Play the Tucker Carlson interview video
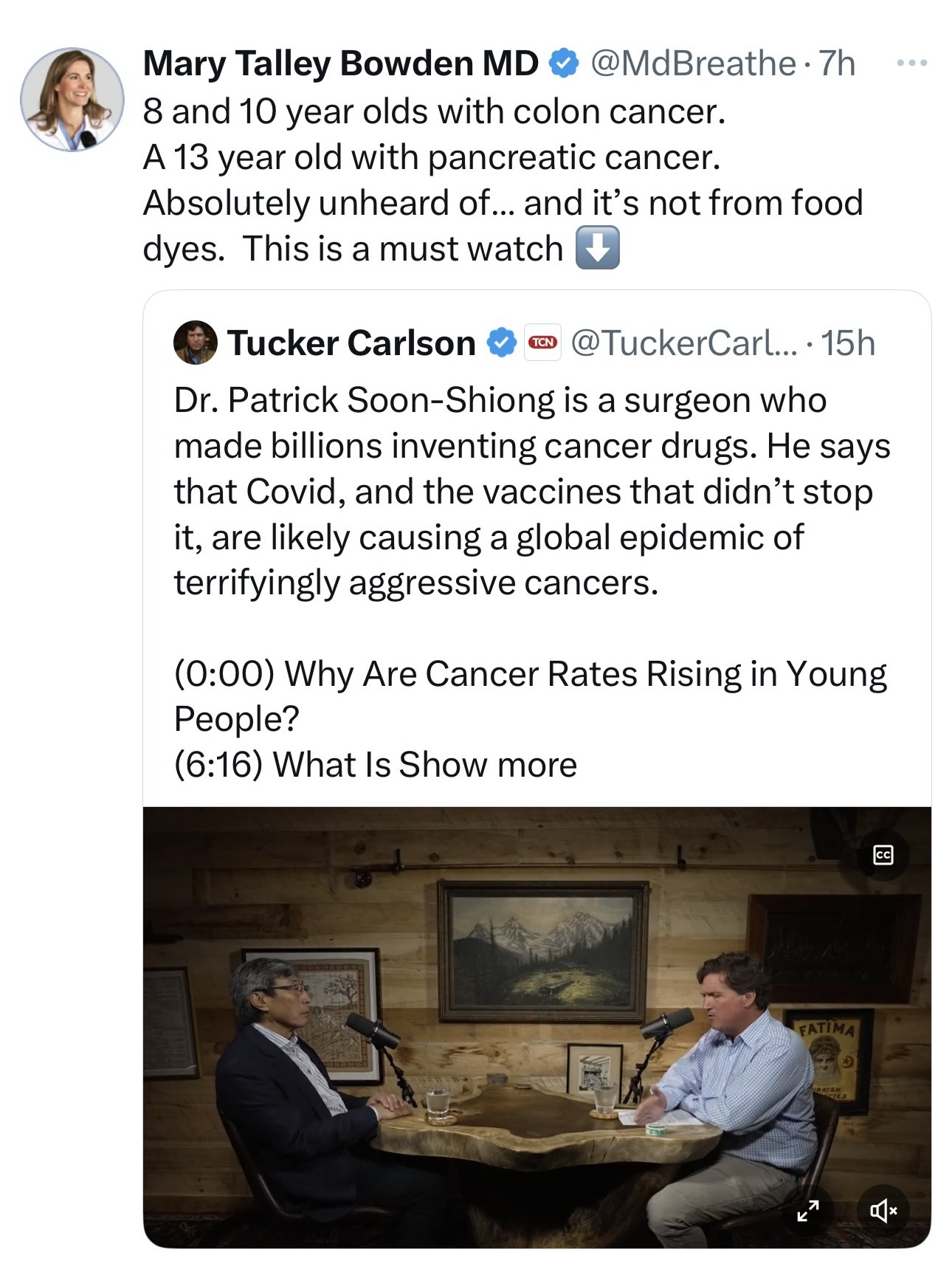 537,1026
